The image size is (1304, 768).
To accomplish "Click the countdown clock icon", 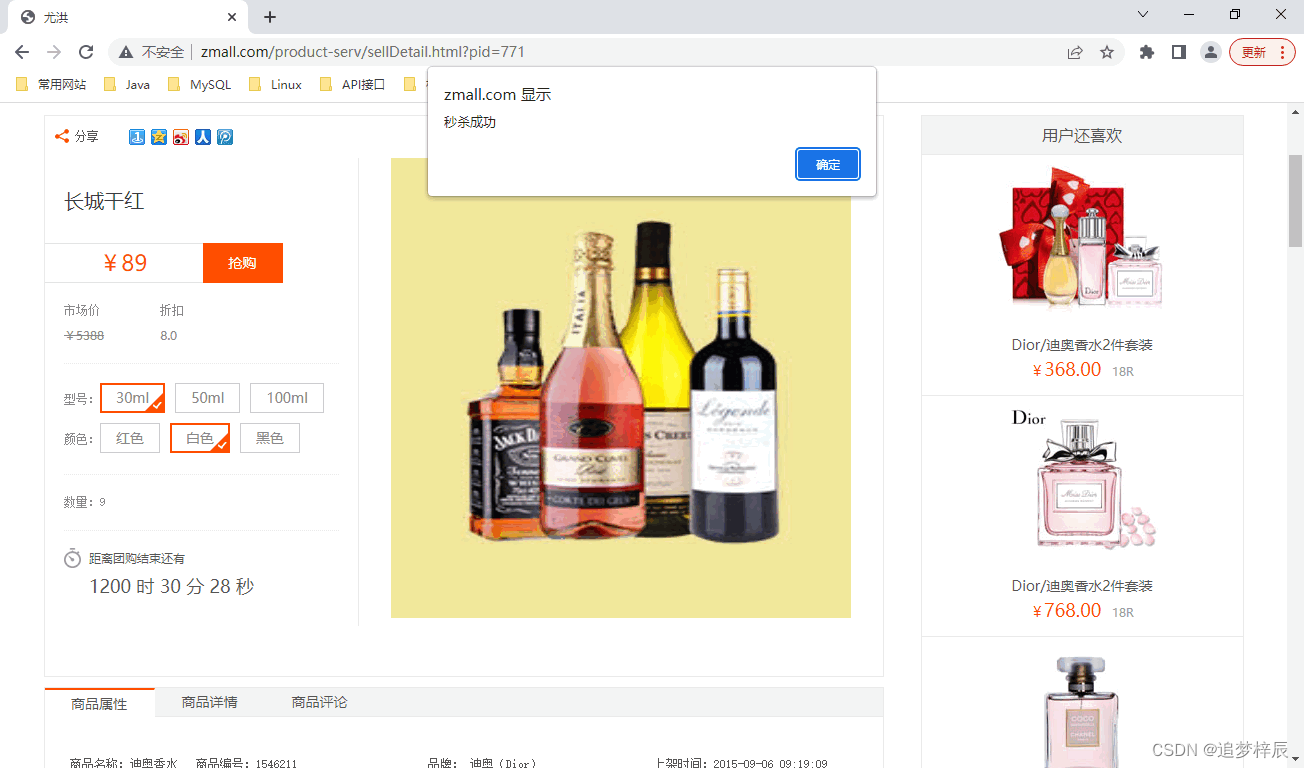I will coord(73,558).
